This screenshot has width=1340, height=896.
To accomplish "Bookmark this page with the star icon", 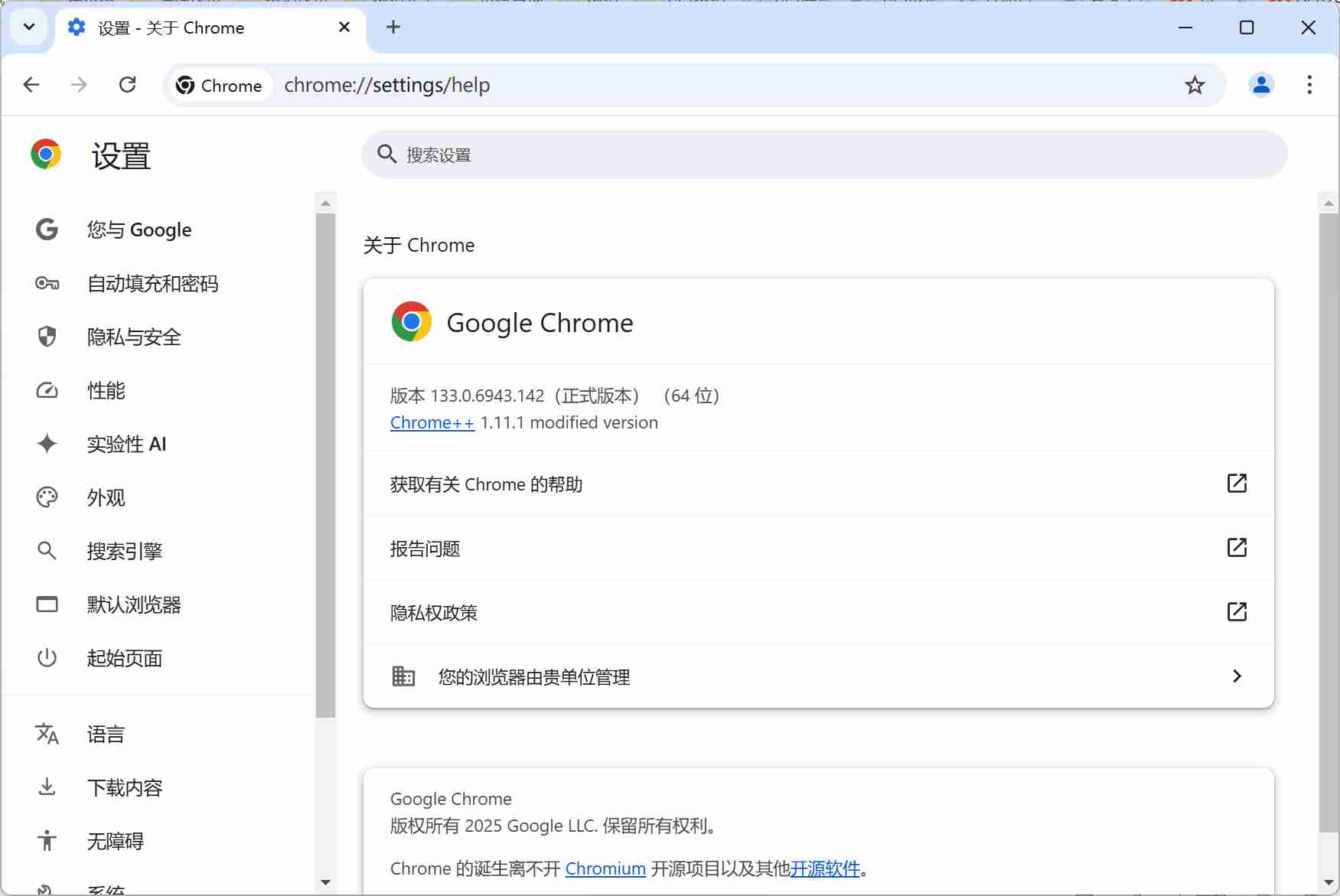I will pyautogui.click(x=1195, y=85).
